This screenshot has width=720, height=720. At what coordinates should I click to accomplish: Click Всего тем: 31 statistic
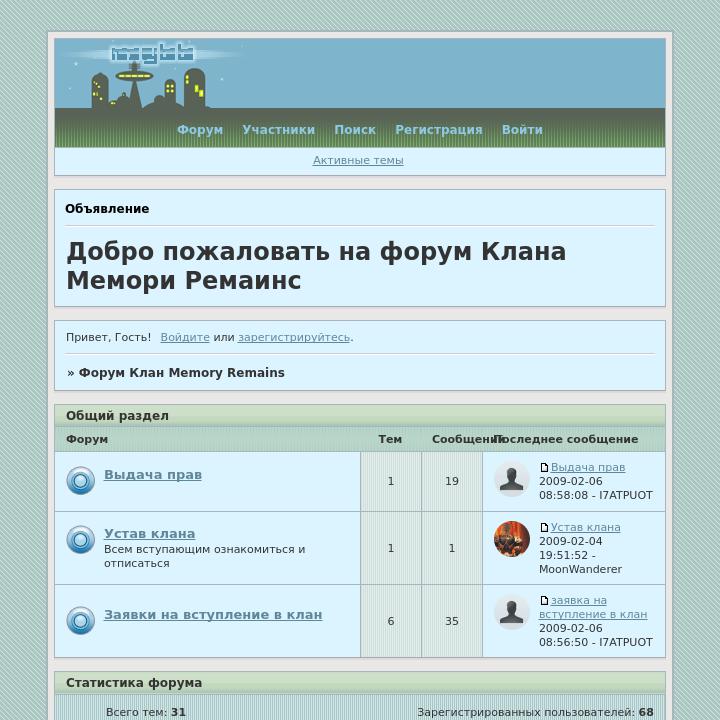(146, 712)
